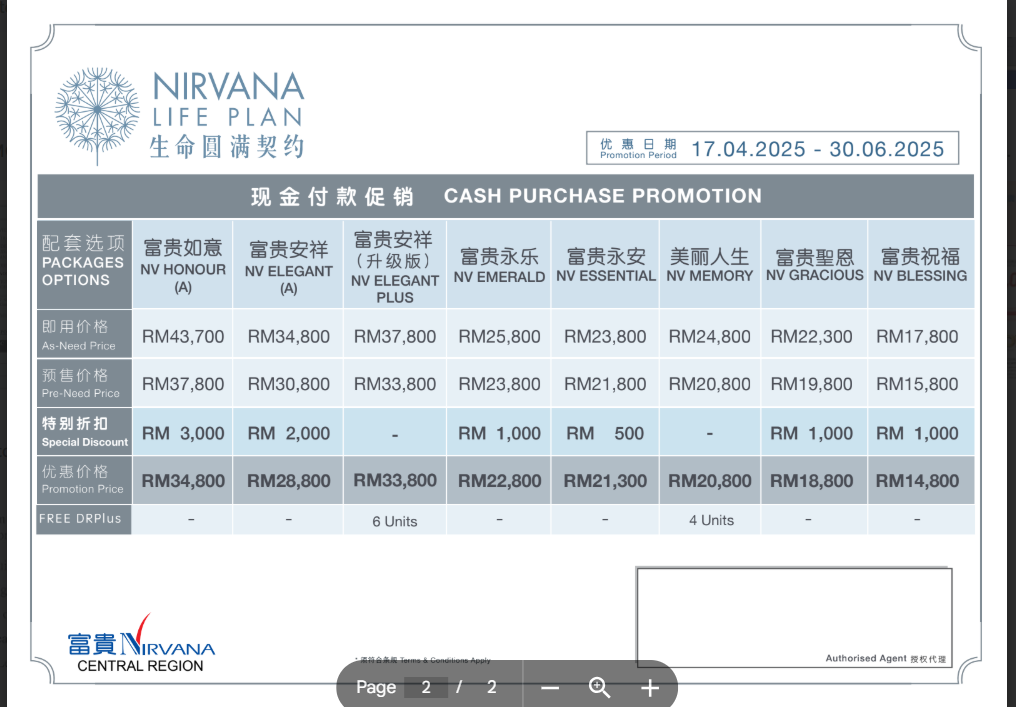Click the total page count 2
Screen dimensions: 1016x707
[492, 687]
